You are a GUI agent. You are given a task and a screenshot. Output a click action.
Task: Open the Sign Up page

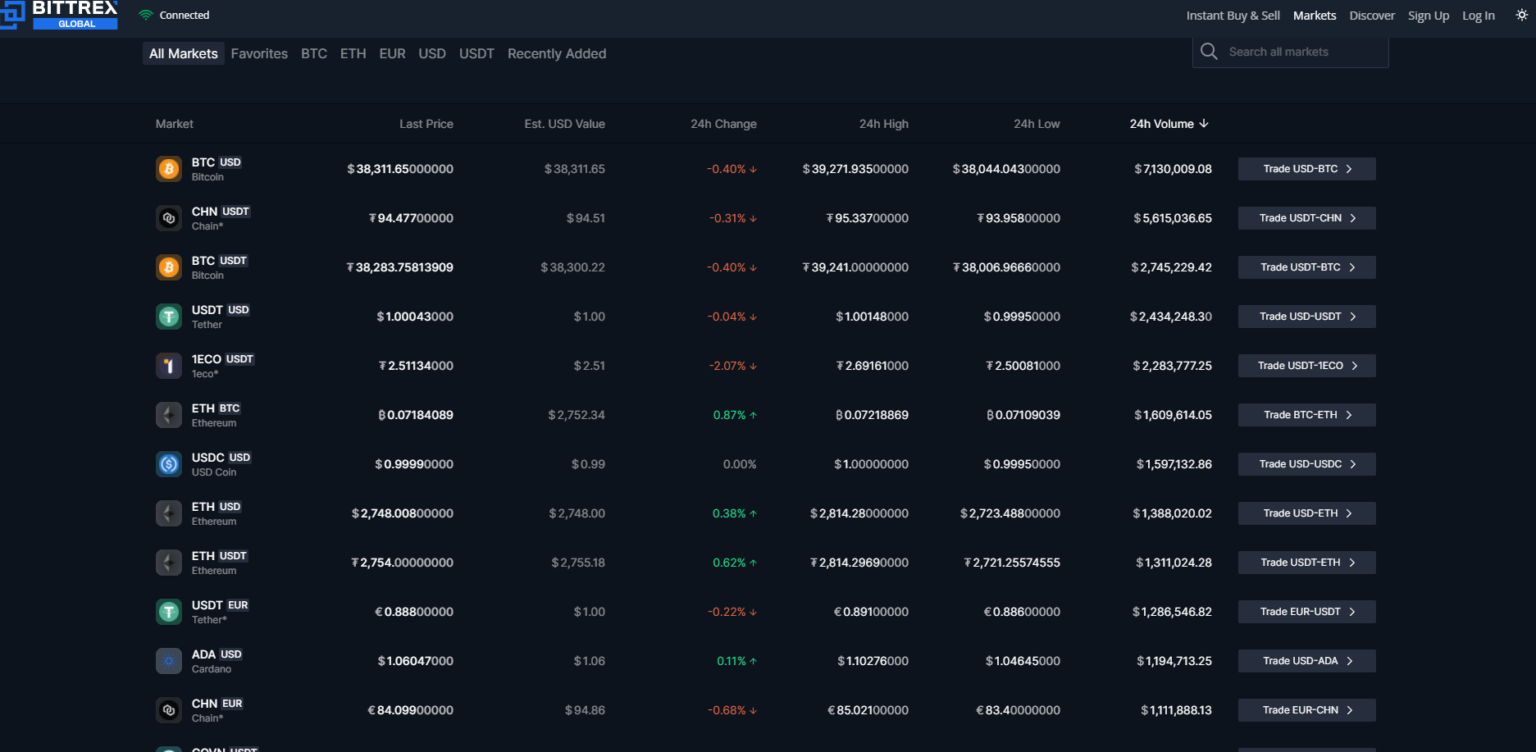click(x=1428, y=16)
